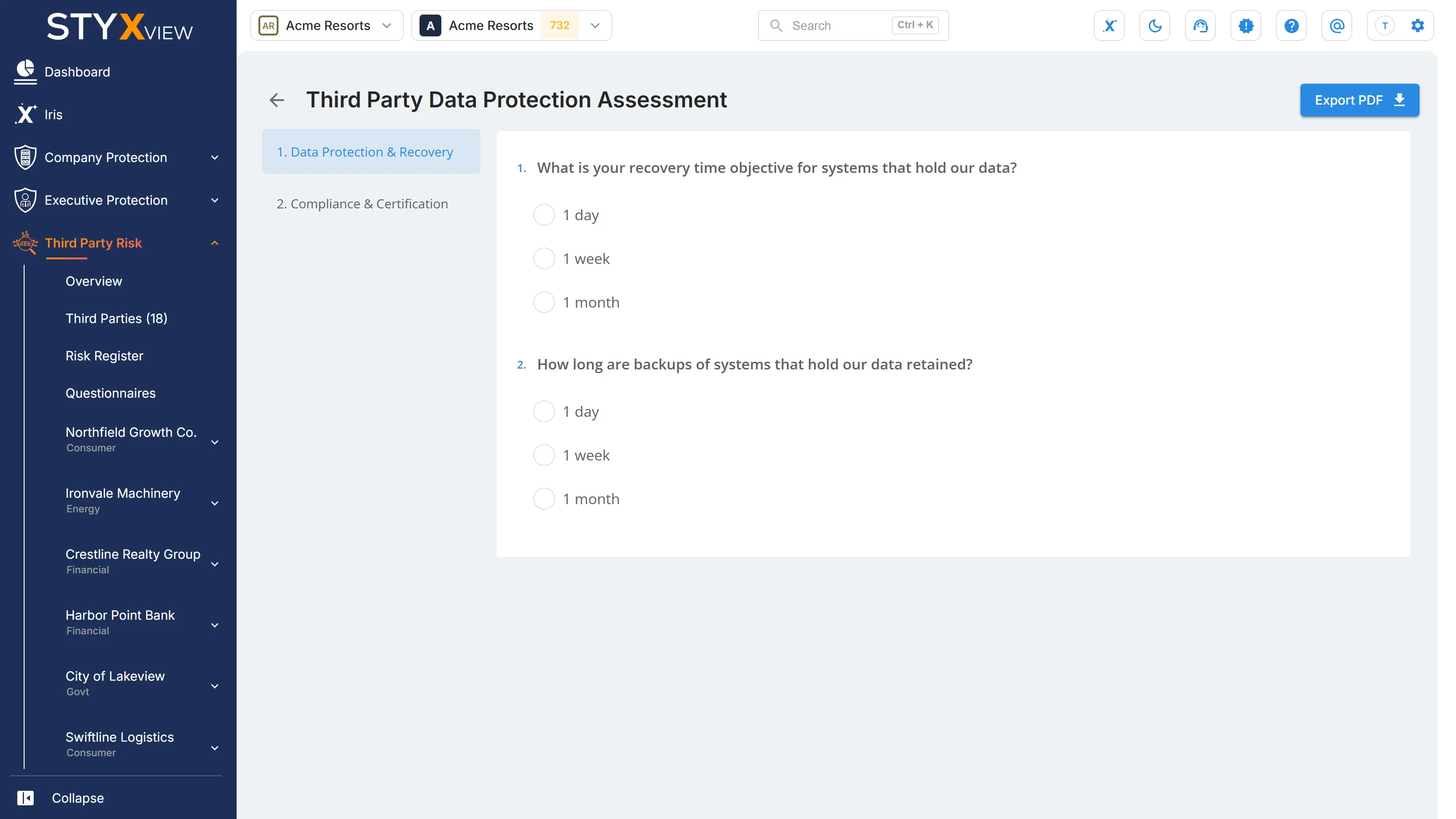This screenshot has width=1456, height=819.
Task: Click the A company badge icon
Action: click(x=430, y=25)
